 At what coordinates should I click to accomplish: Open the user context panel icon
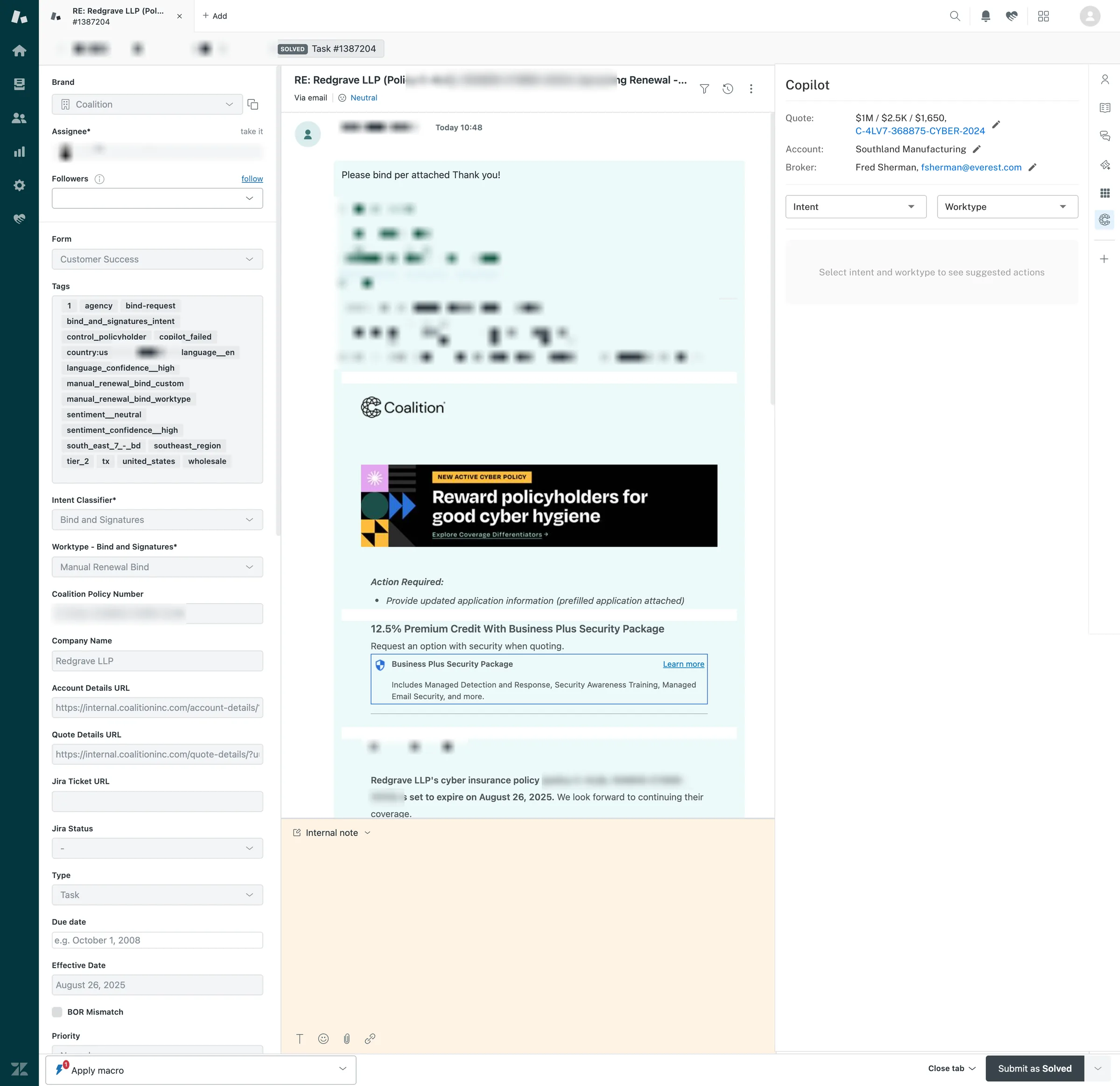(x=1105, y=79)
